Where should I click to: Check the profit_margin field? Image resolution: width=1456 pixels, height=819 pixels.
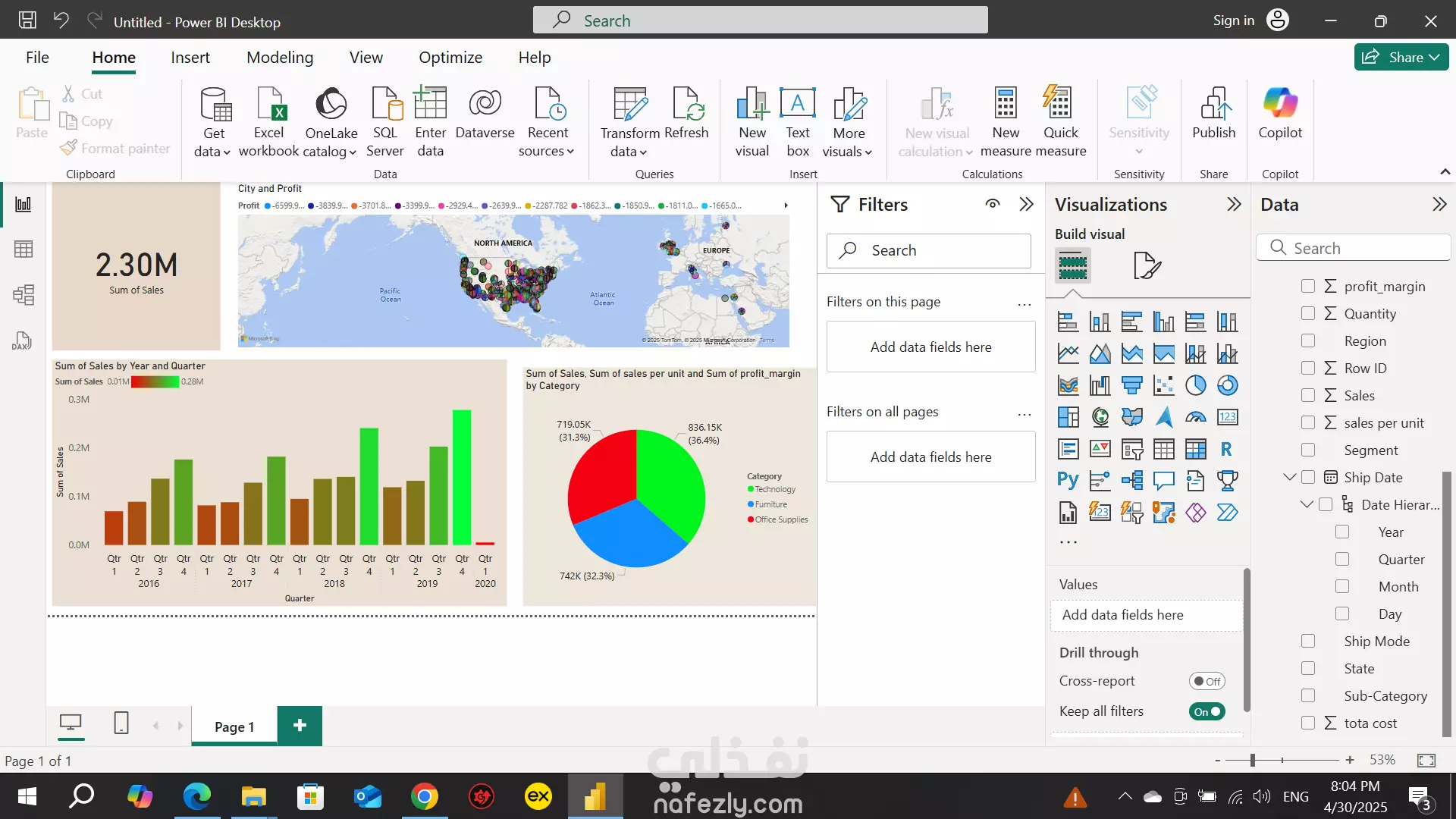(1308, 286)
